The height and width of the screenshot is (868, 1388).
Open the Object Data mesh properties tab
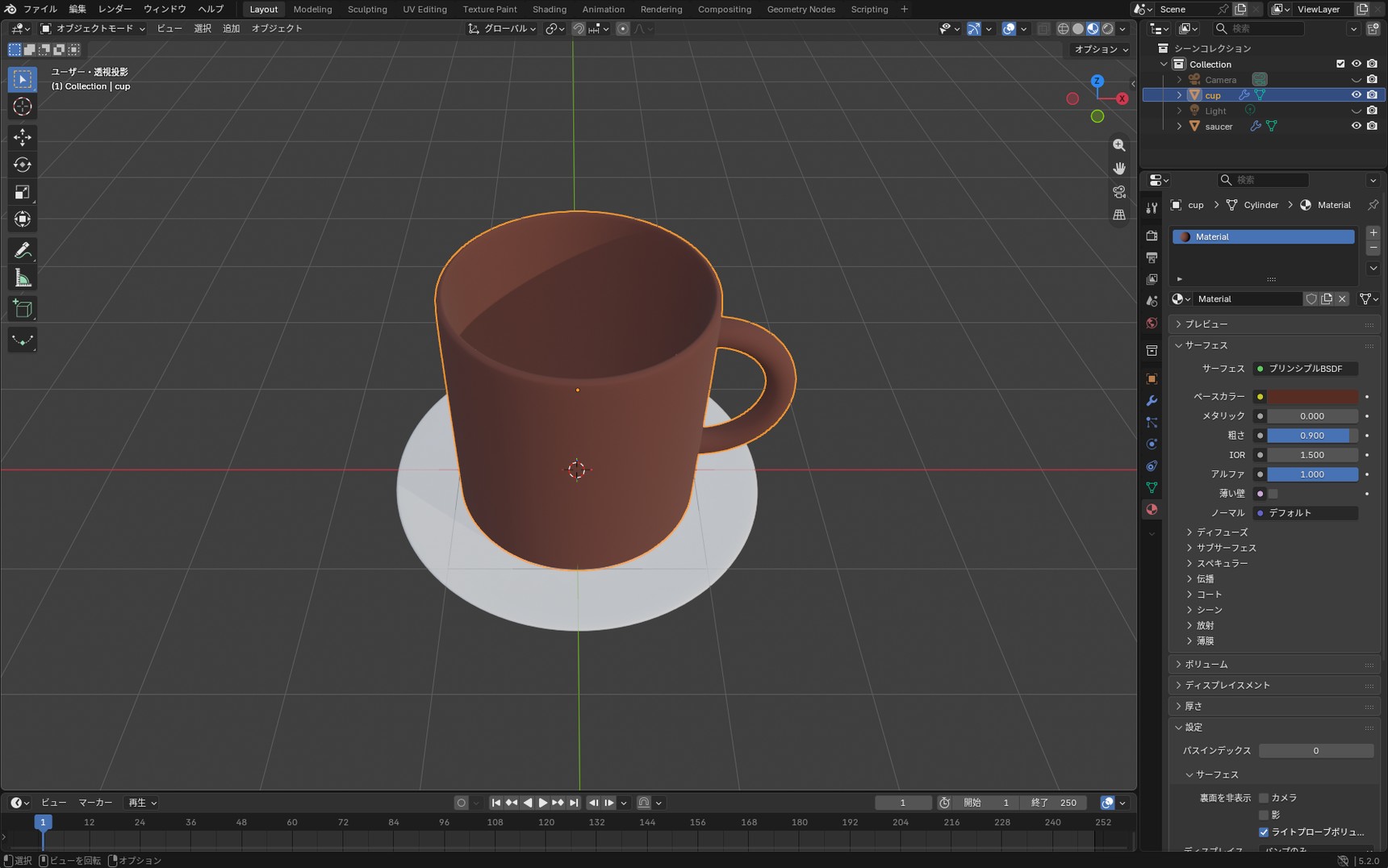click(1152, 487)
